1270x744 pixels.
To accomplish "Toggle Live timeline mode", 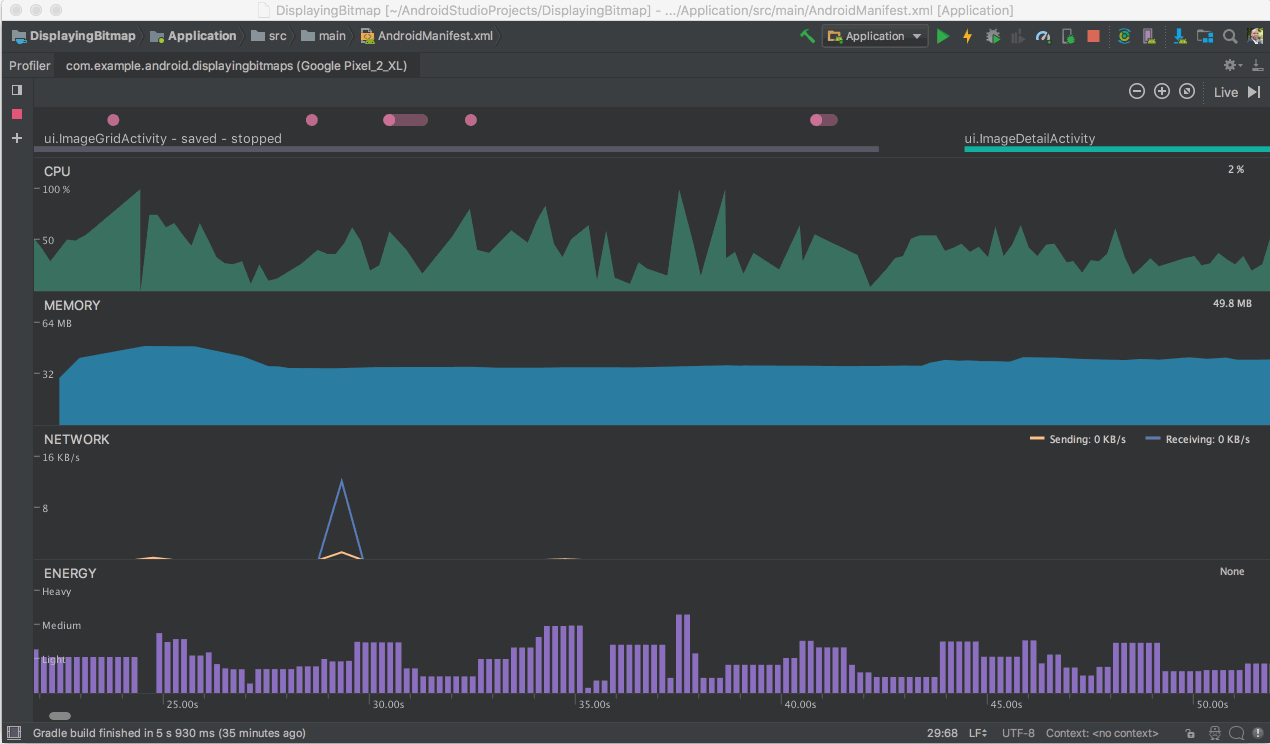I will (1225, 92).
